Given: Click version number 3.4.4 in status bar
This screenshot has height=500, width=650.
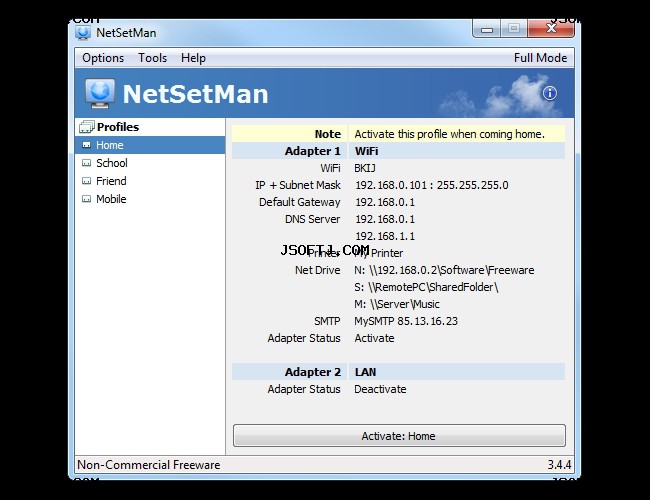Looking at the screenshot, I should (559, 465).
